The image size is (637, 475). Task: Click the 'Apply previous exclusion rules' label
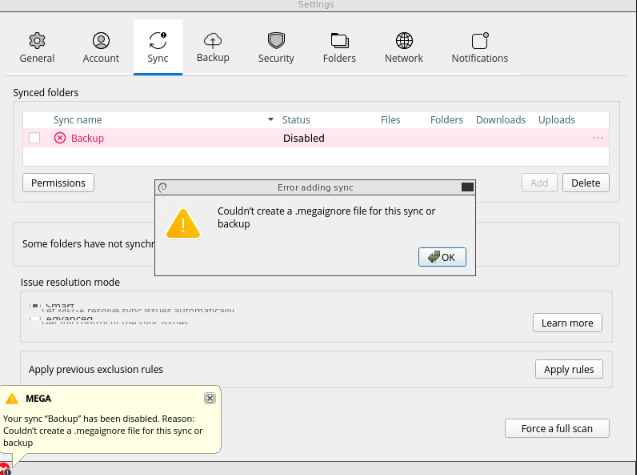click(96, 369)
